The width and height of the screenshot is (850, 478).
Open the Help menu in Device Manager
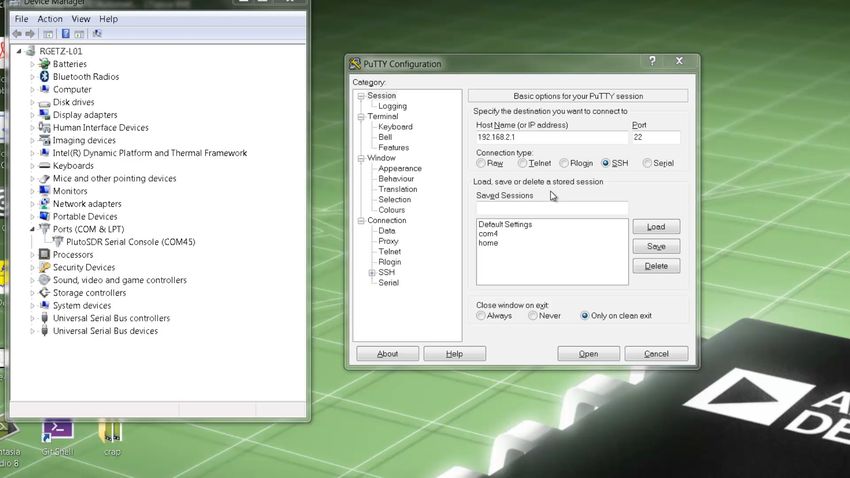108,19
